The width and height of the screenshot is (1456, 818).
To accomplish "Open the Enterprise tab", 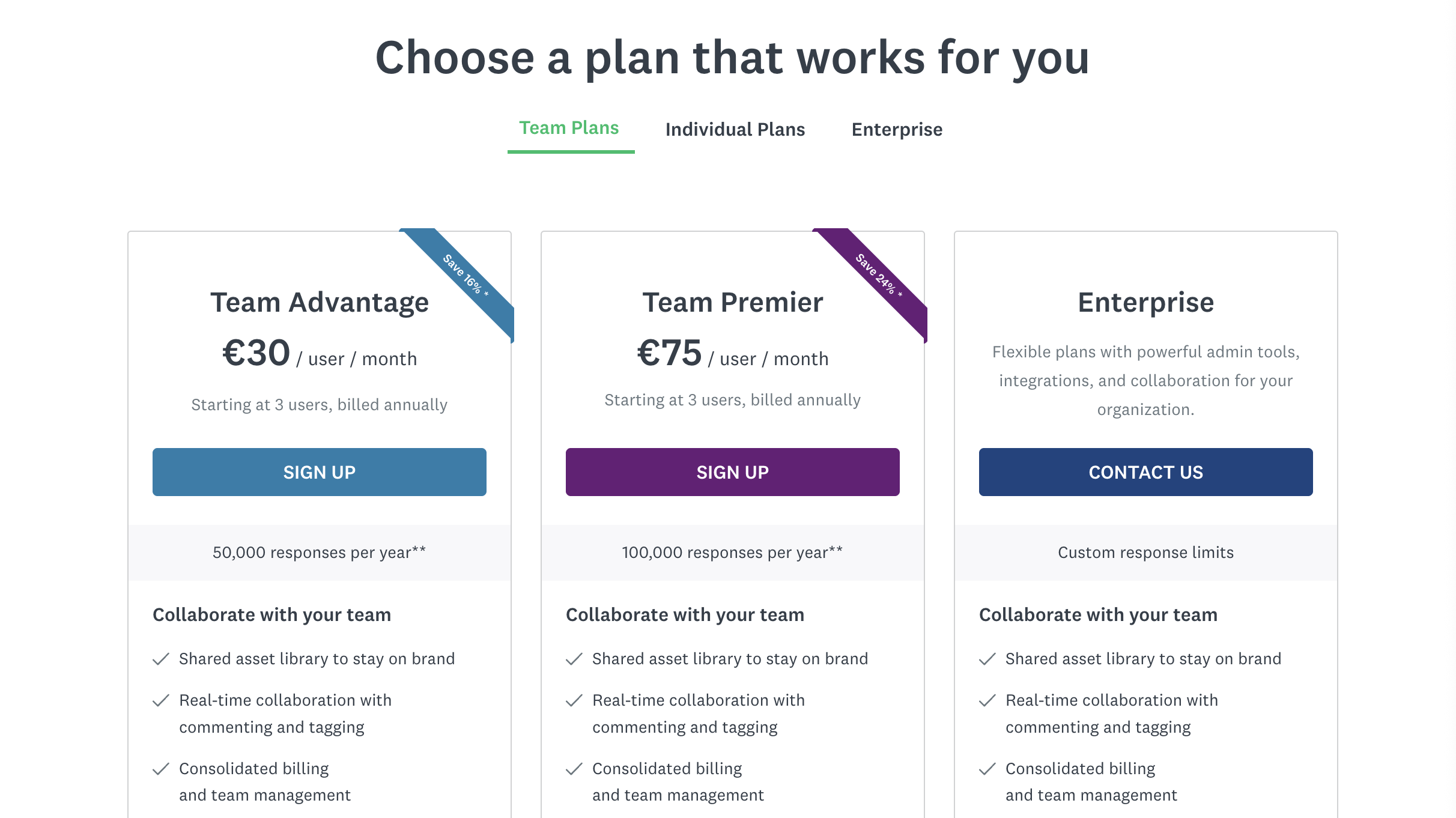I will click(x=896, y=129).
